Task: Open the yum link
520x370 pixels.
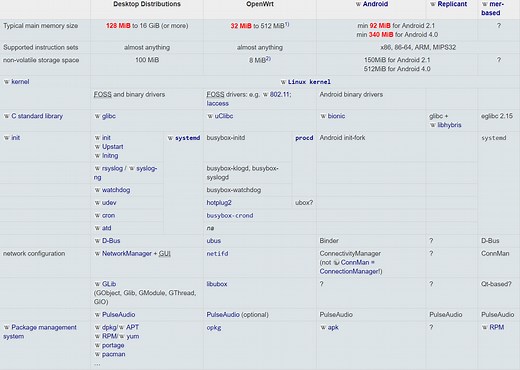Action: [133, 336]
